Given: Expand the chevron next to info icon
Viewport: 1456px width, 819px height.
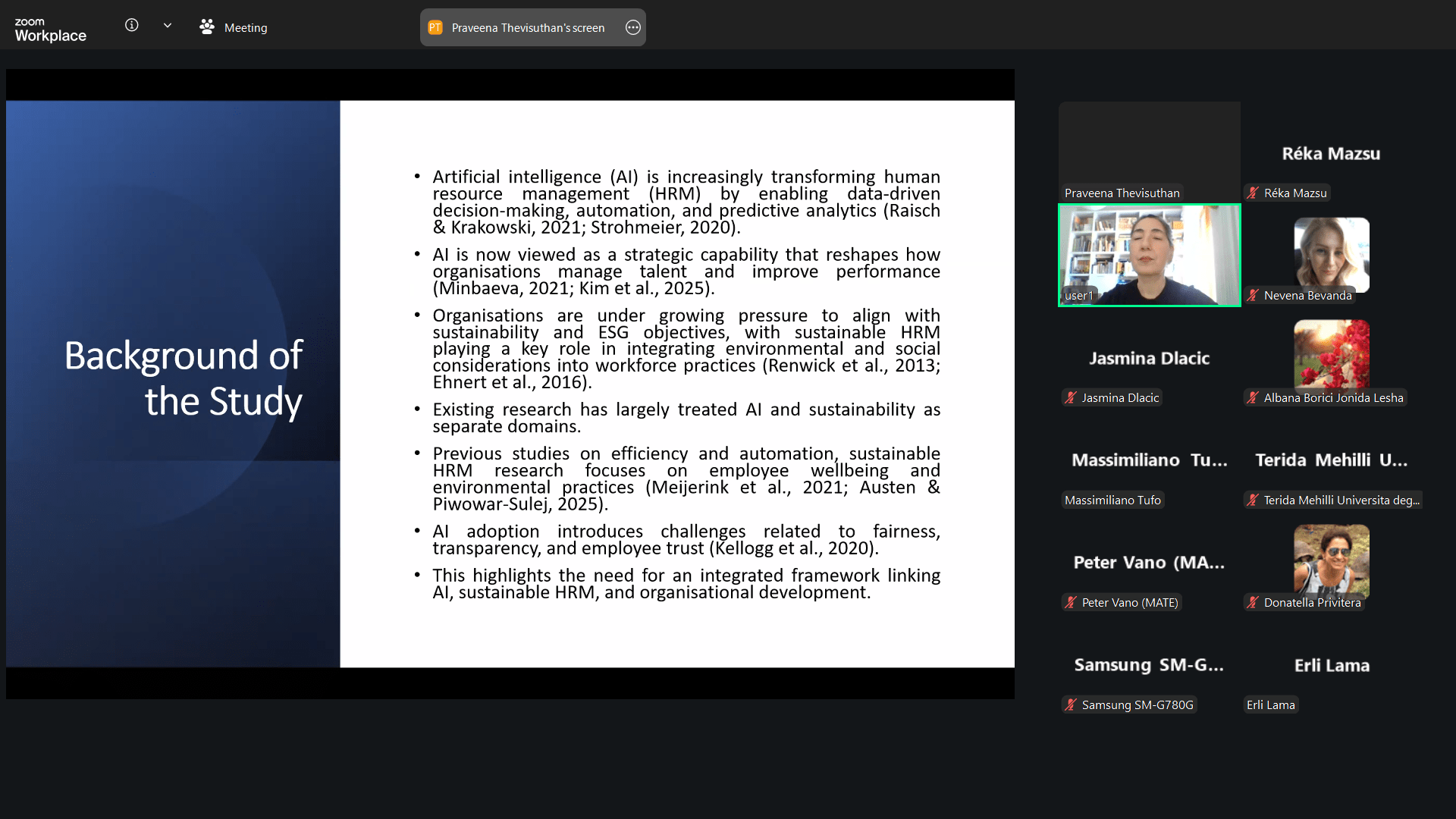Looking at the screenshot, I should coord(168,26).
